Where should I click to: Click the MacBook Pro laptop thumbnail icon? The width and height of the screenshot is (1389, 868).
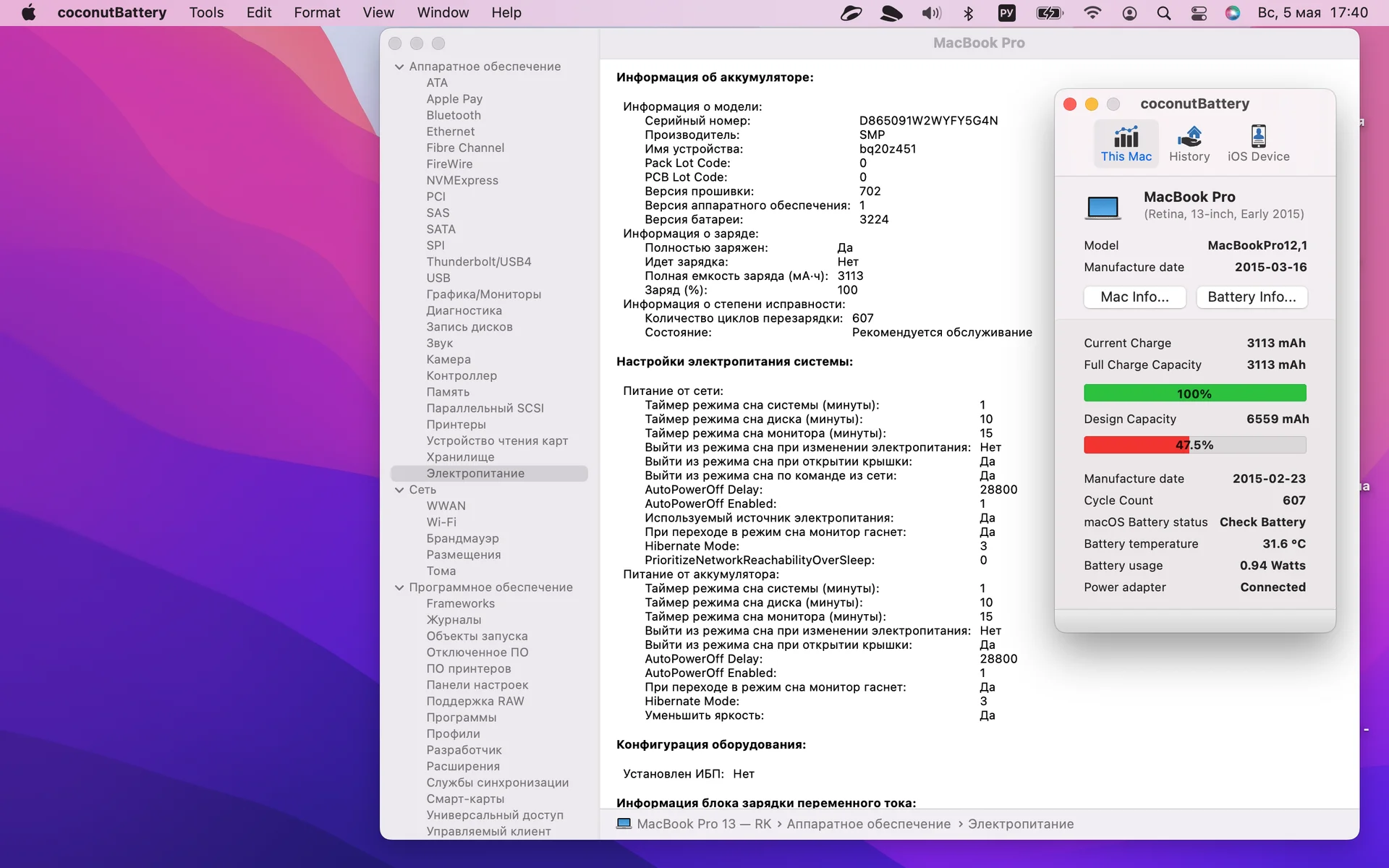pyautogui.click(x=1103, y=208)
